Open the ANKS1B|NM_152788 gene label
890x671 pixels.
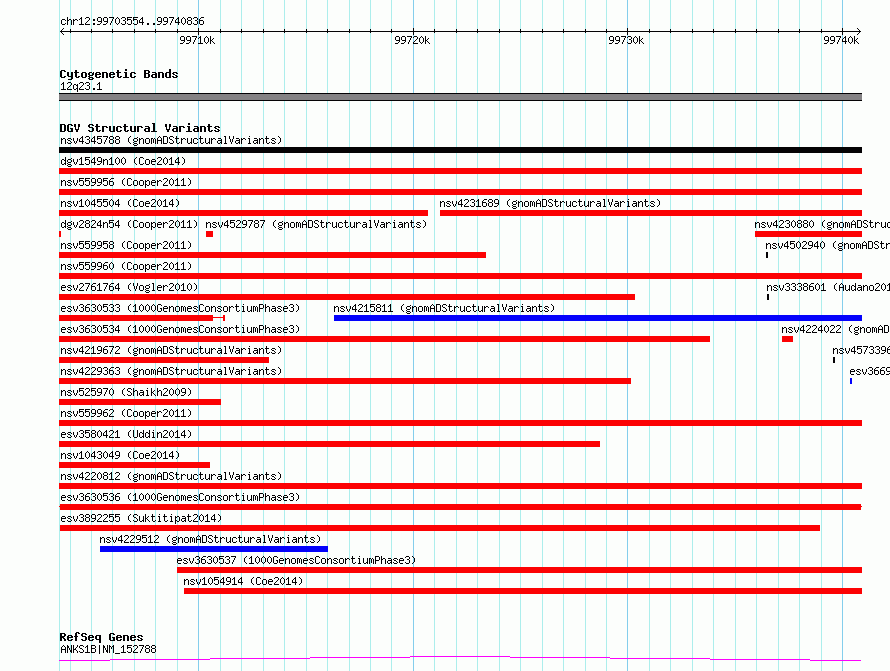108,649
